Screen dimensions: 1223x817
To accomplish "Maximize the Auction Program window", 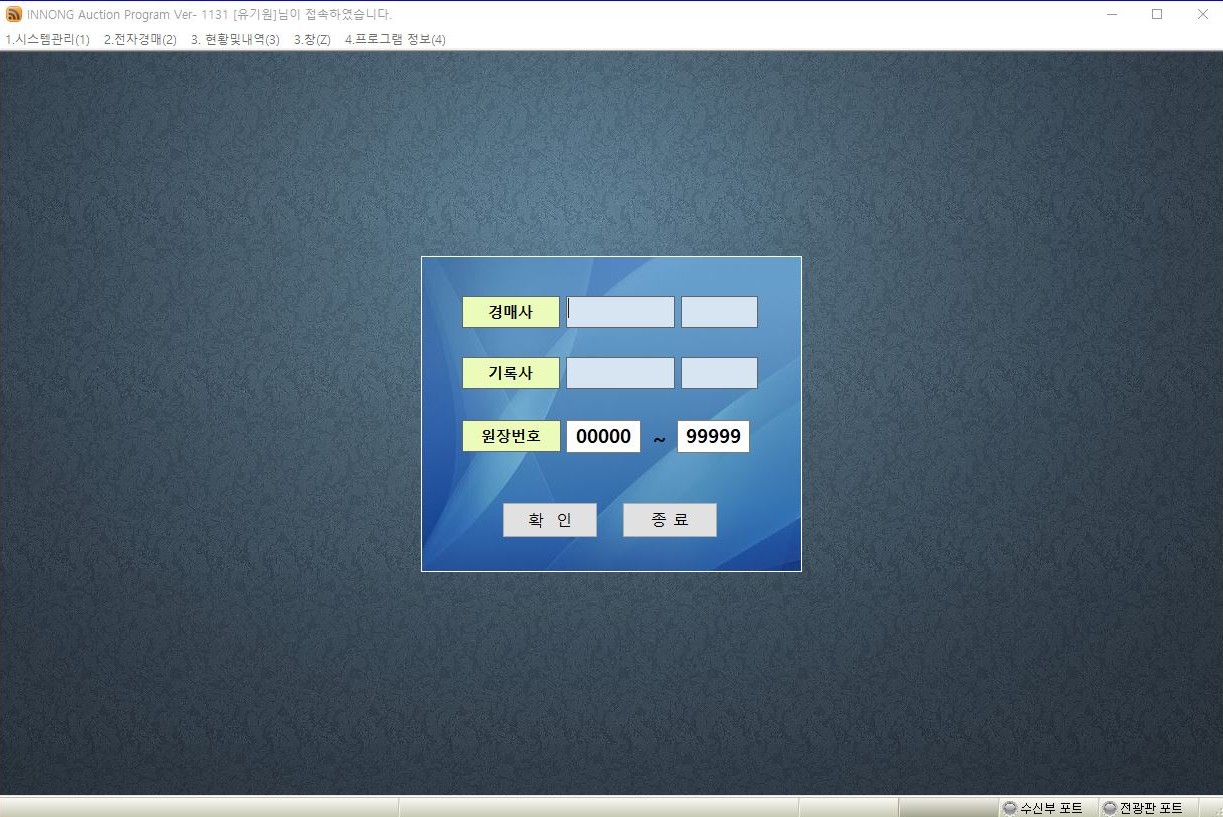I will click(x=1157, y=14).
